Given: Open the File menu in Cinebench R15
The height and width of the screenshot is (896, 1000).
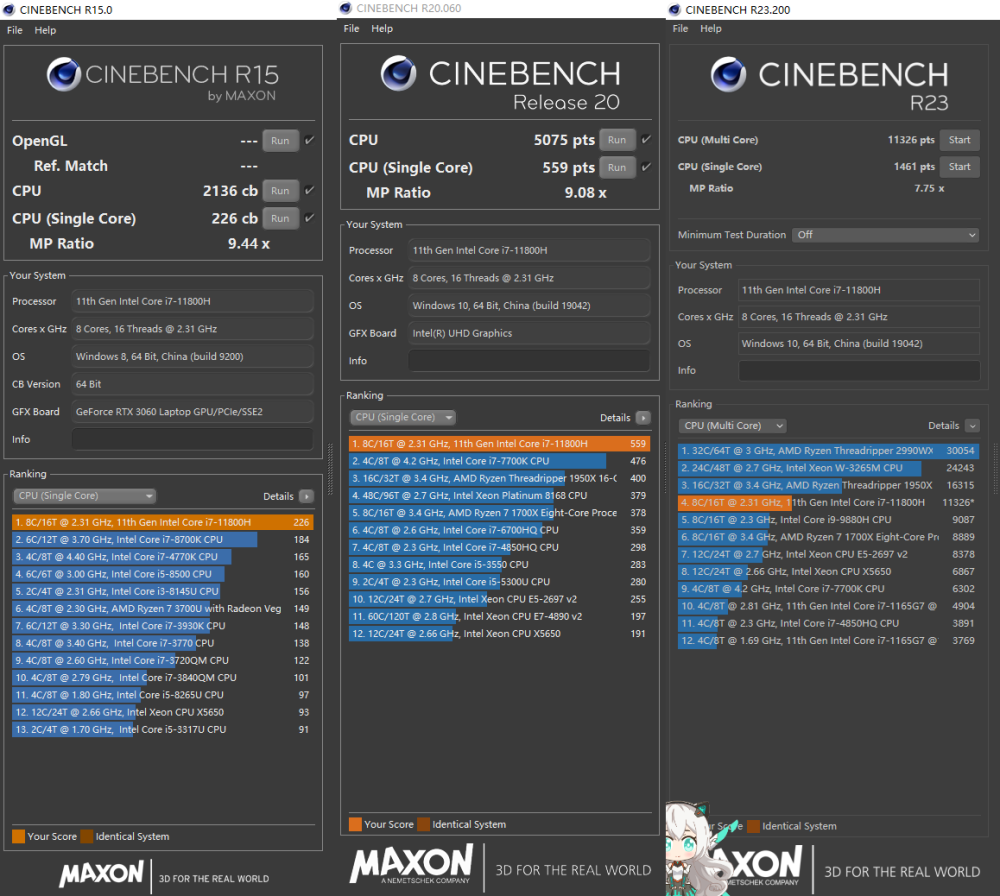Looking at the screenshot, I should (15, 30).
